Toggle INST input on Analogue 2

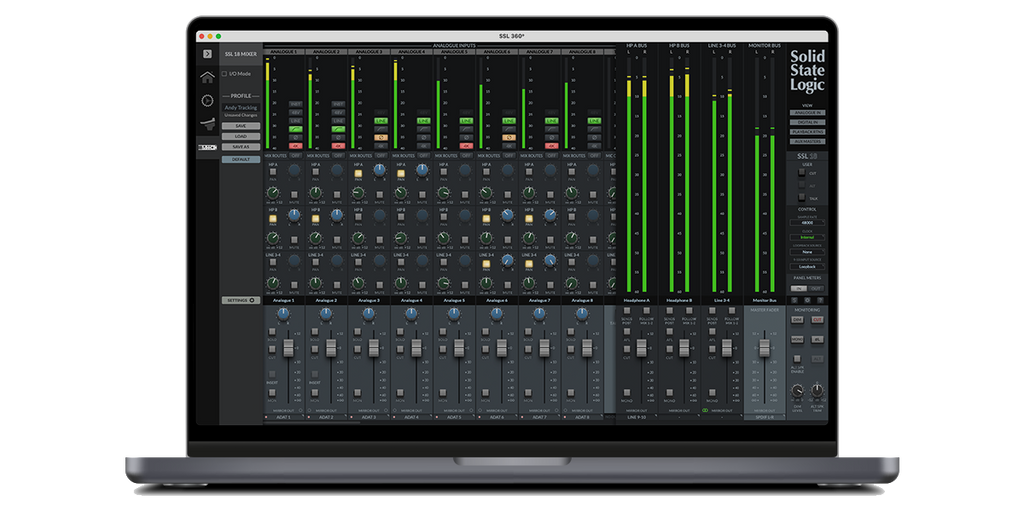point(338,104)
